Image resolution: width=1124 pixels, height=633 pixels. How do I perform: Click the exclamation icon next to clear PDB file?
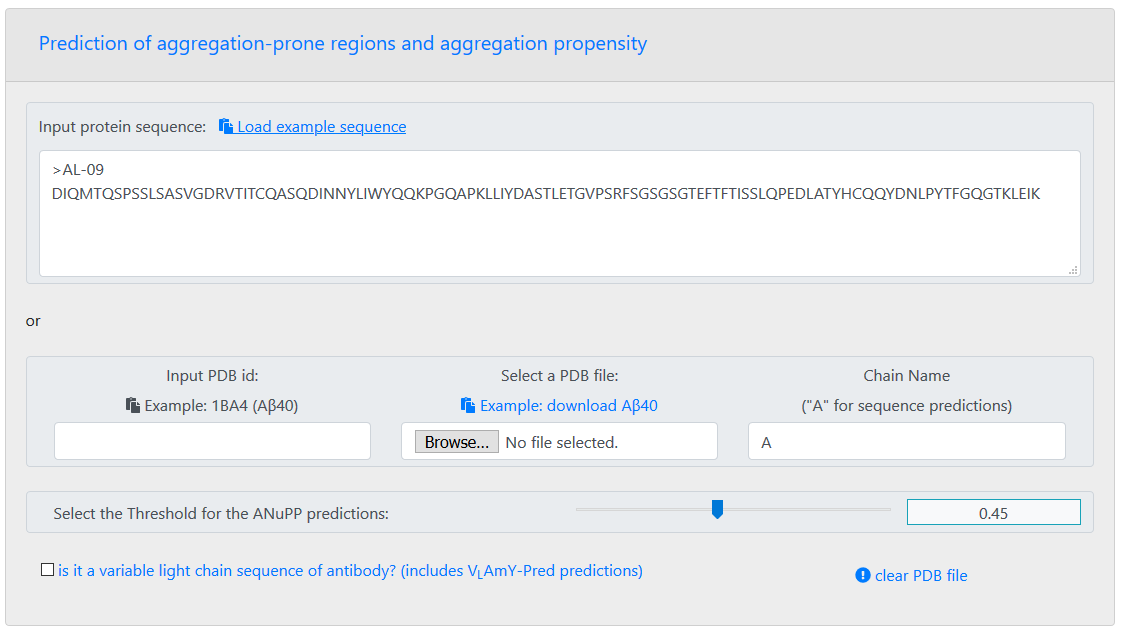[x=863, y=575]
